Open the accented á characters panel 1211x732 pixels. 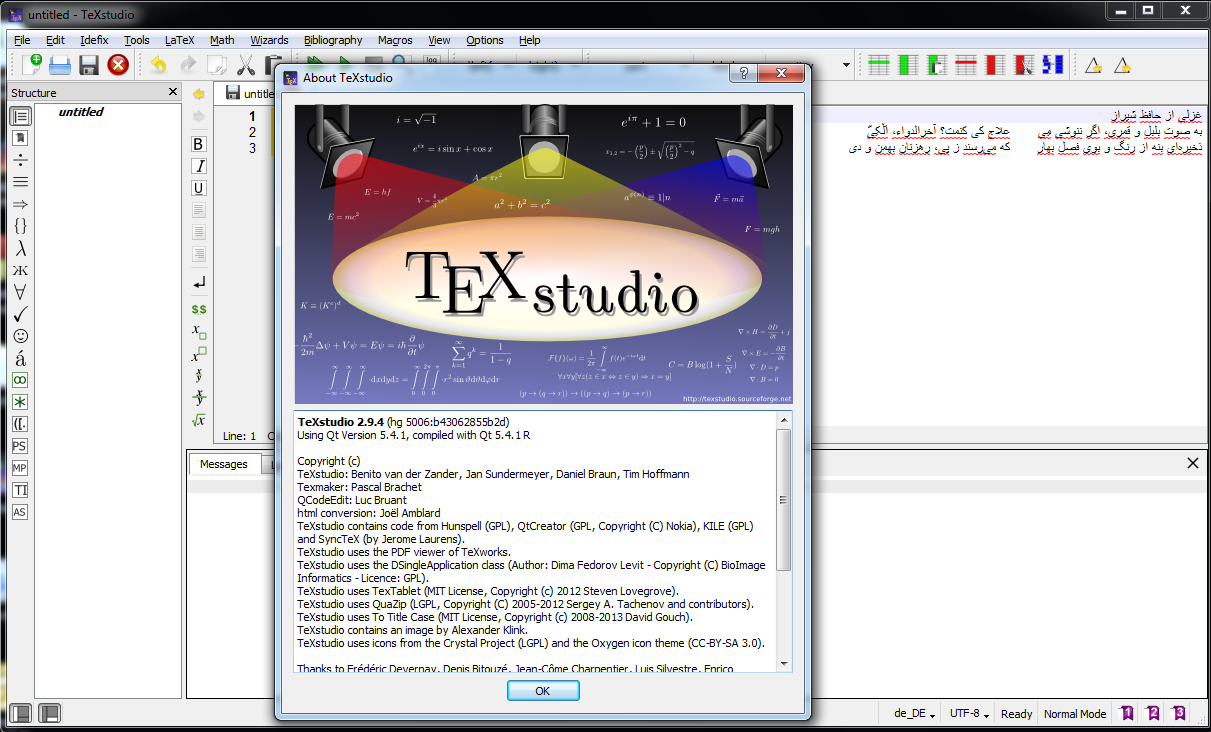pyautogui.click(x=20, y=358)
